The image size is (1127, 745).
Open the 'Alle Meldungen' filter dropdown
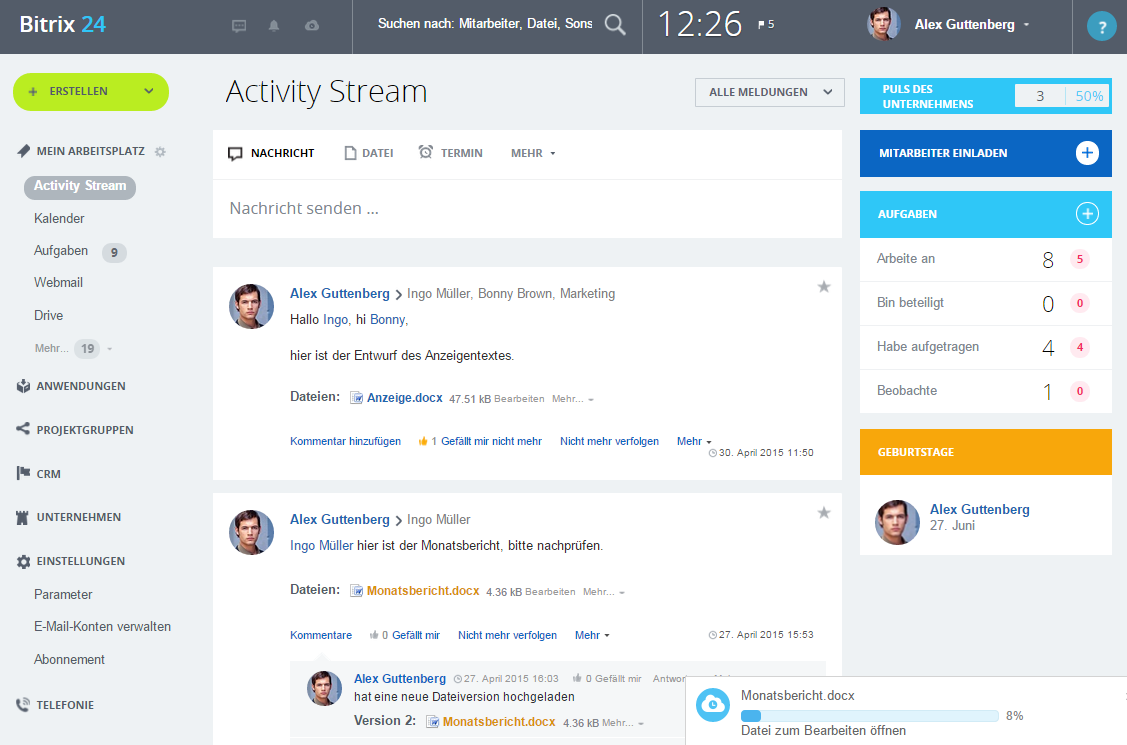(769, 92)
